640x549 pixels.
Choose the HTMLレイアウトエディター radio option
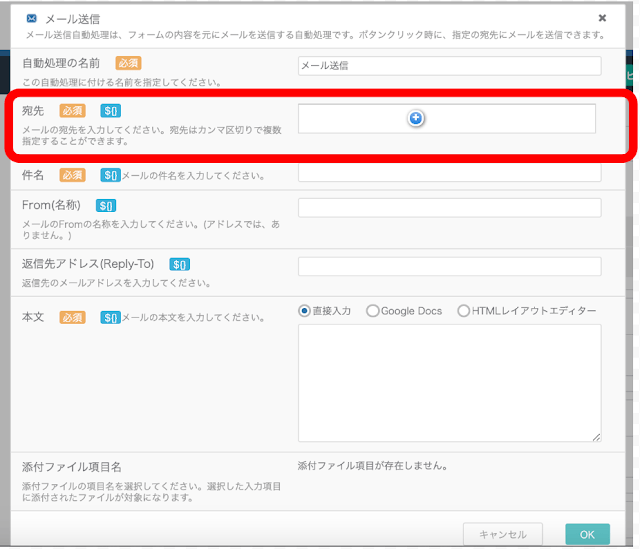click(463, 311)
